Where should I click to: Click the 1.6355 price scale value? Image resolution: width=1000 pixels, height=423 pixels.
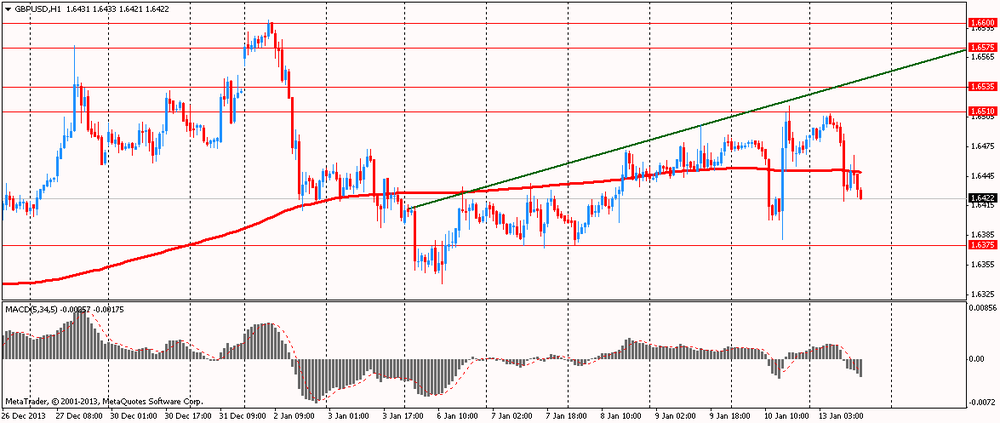pyautogui.click(x=982, y=263)
